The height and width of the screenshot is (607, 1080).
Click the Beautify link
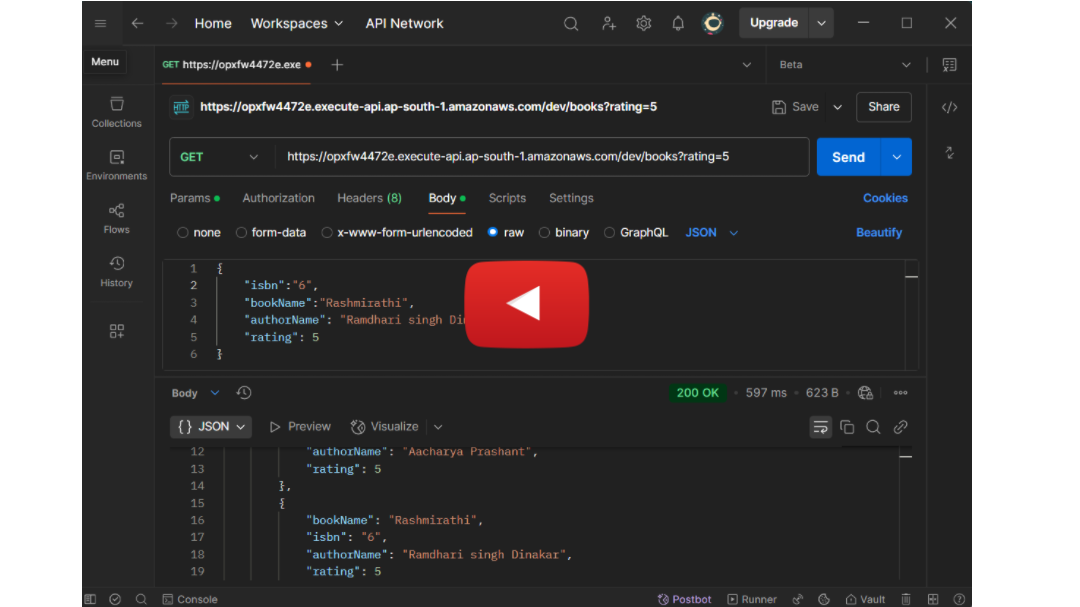coord(879,233)
